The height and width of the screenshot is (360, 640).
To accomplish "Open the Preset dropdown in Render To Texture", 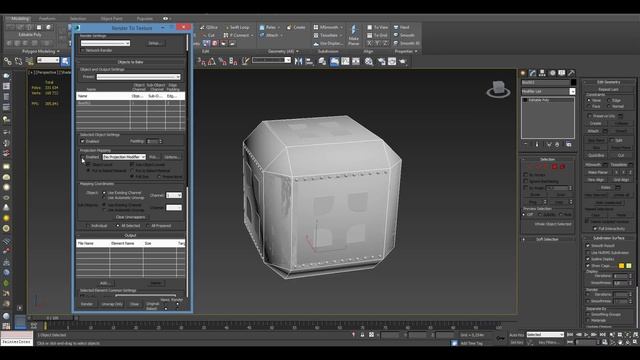I will [138, 77].
